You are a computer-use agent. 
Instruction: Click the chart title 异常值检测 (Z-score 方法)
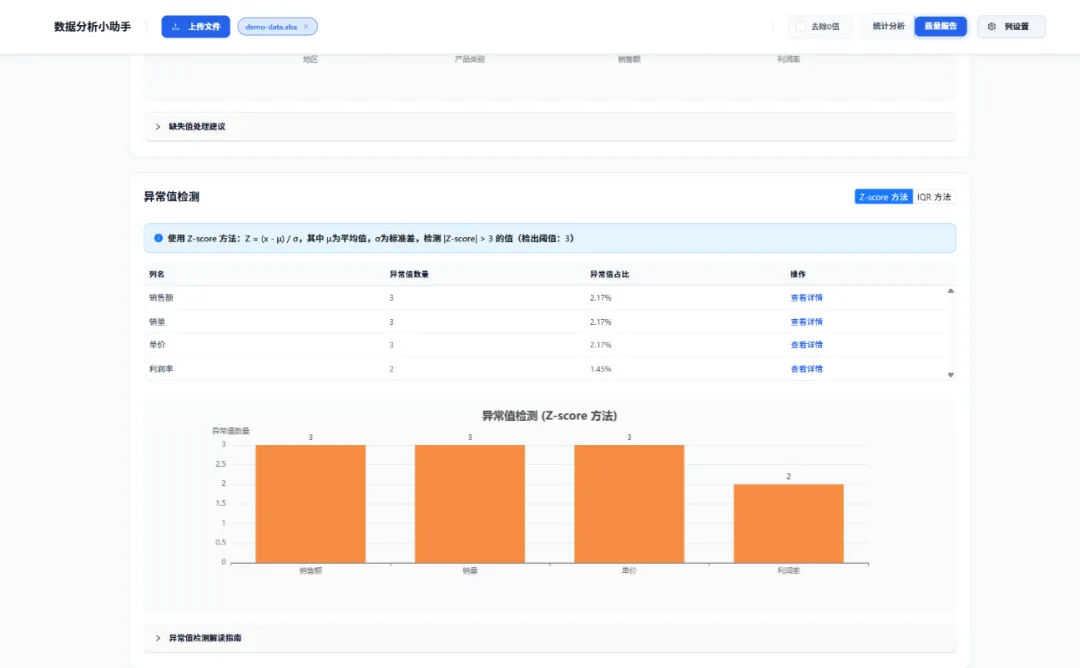(549, 416)
